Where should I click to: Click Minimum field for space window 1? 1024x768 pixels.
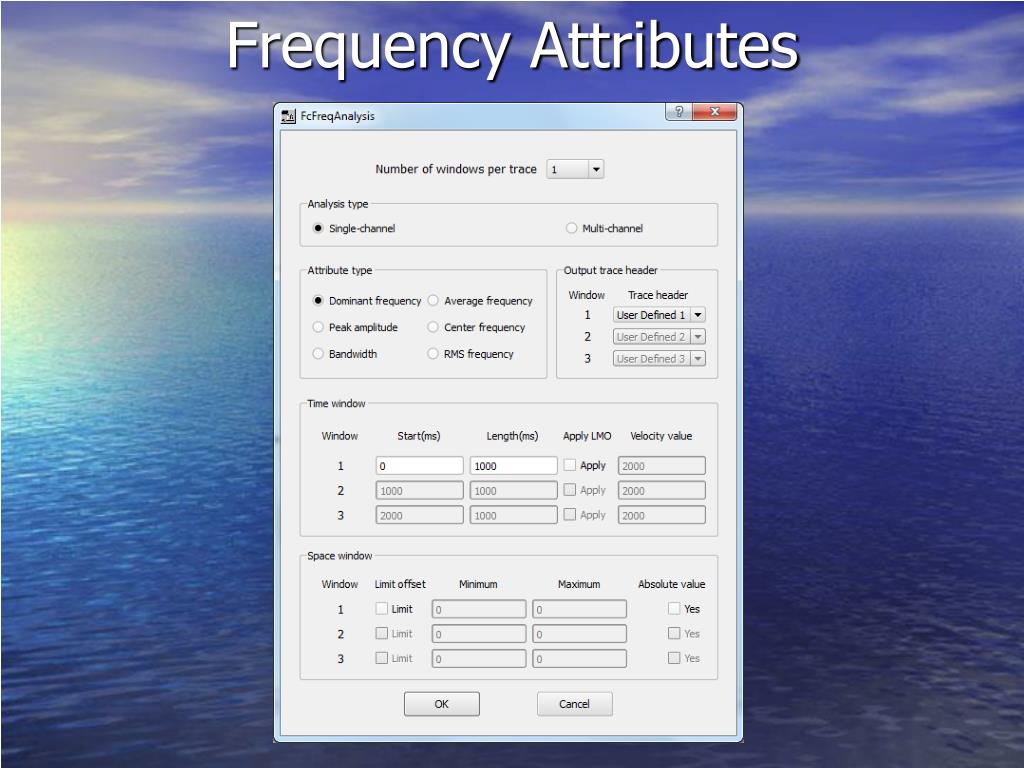(479, 609)
